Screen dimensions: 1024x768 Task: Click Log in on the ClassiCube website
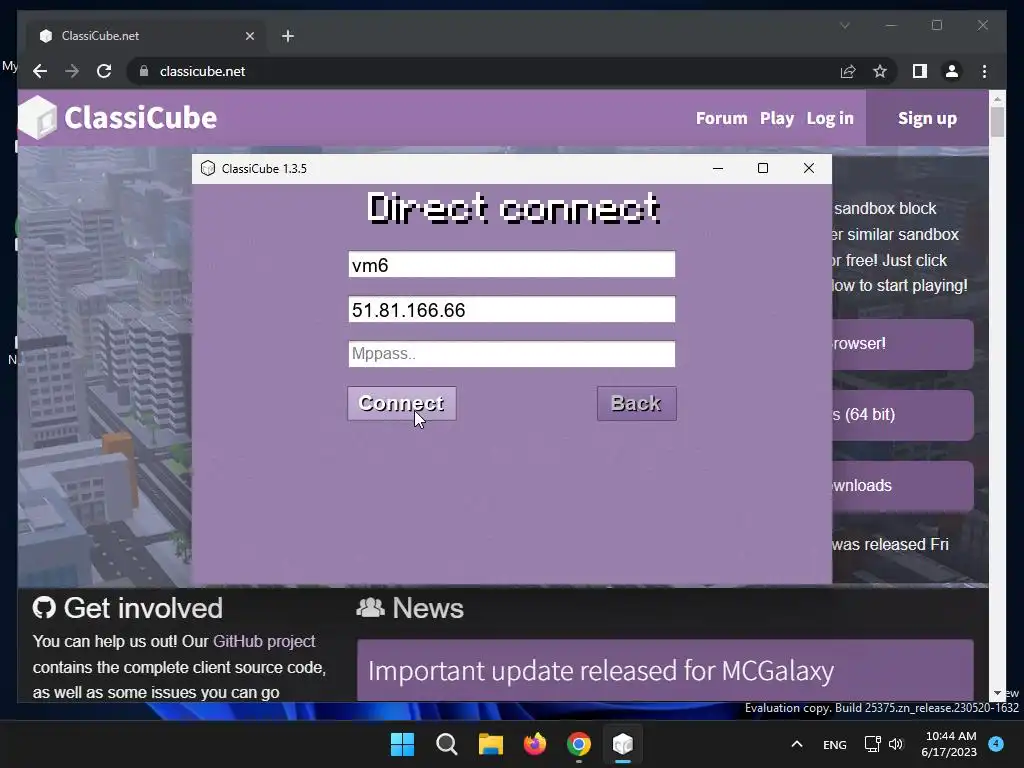[x=830, y=118]
